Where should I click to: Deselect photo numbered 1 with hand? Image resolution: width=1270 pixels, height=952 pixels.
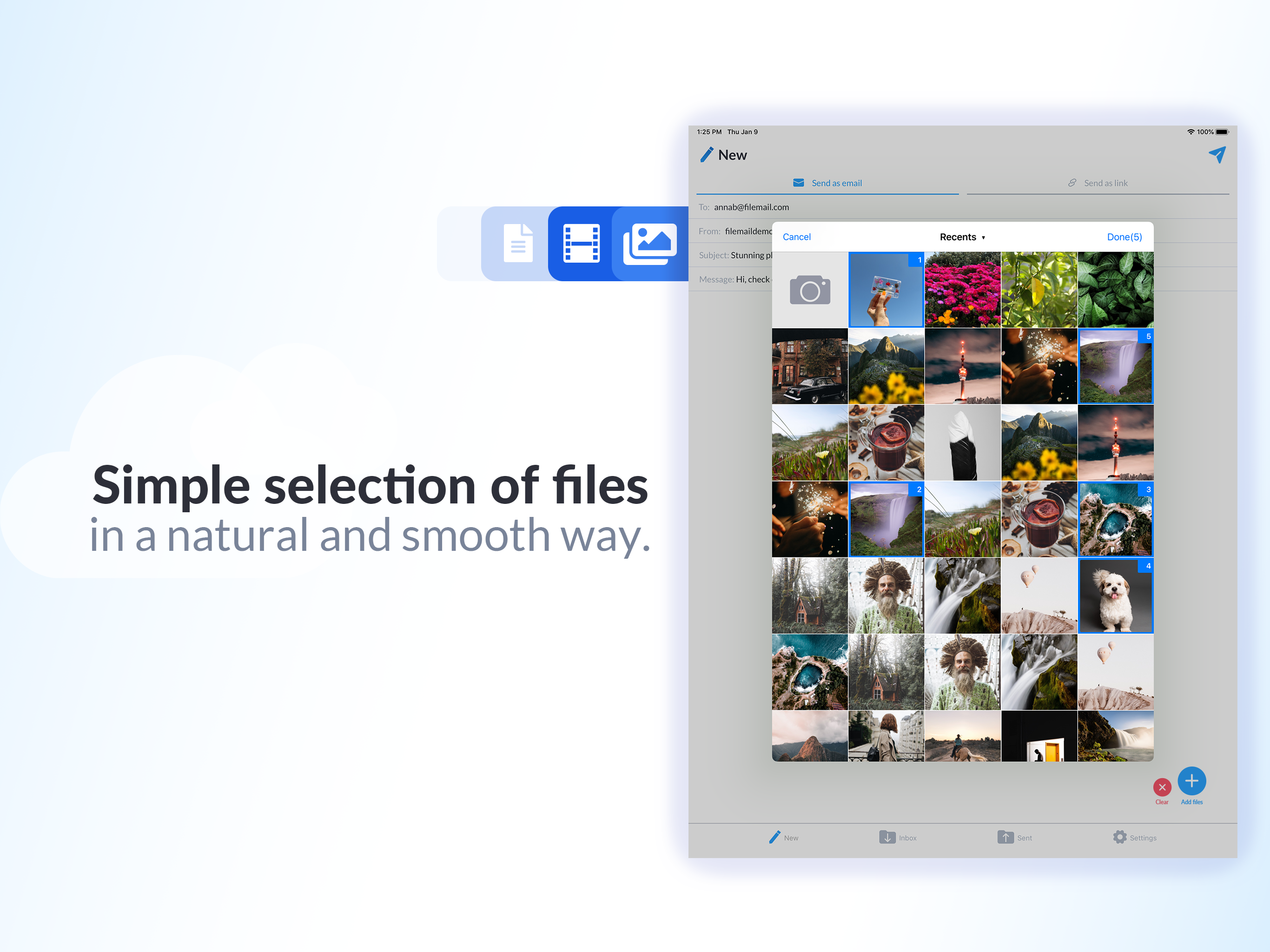pos(886,290)
